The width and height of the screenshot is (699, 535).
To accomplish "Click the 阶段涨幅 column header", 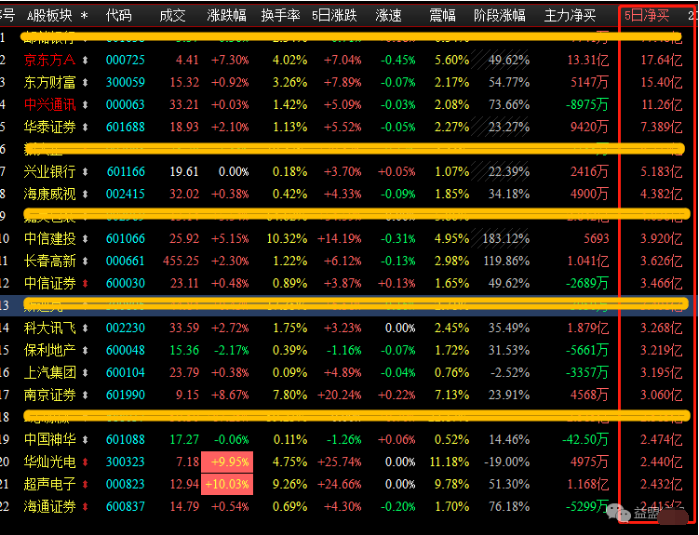I will click(500, 15).
